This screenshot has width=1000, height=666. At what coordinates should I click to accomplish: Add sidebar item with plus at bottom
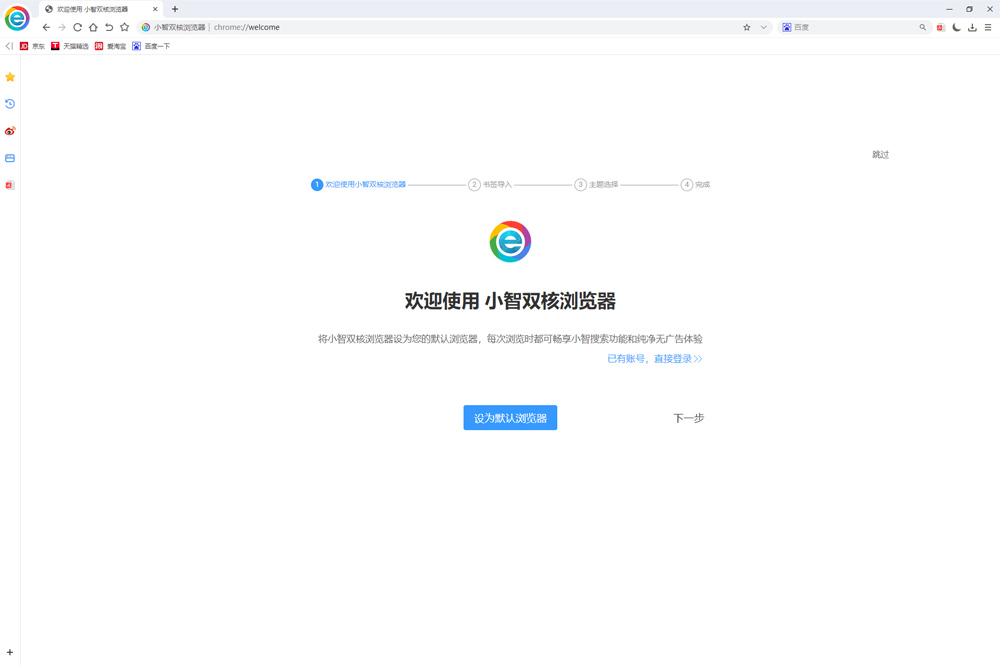coord(10,653)
